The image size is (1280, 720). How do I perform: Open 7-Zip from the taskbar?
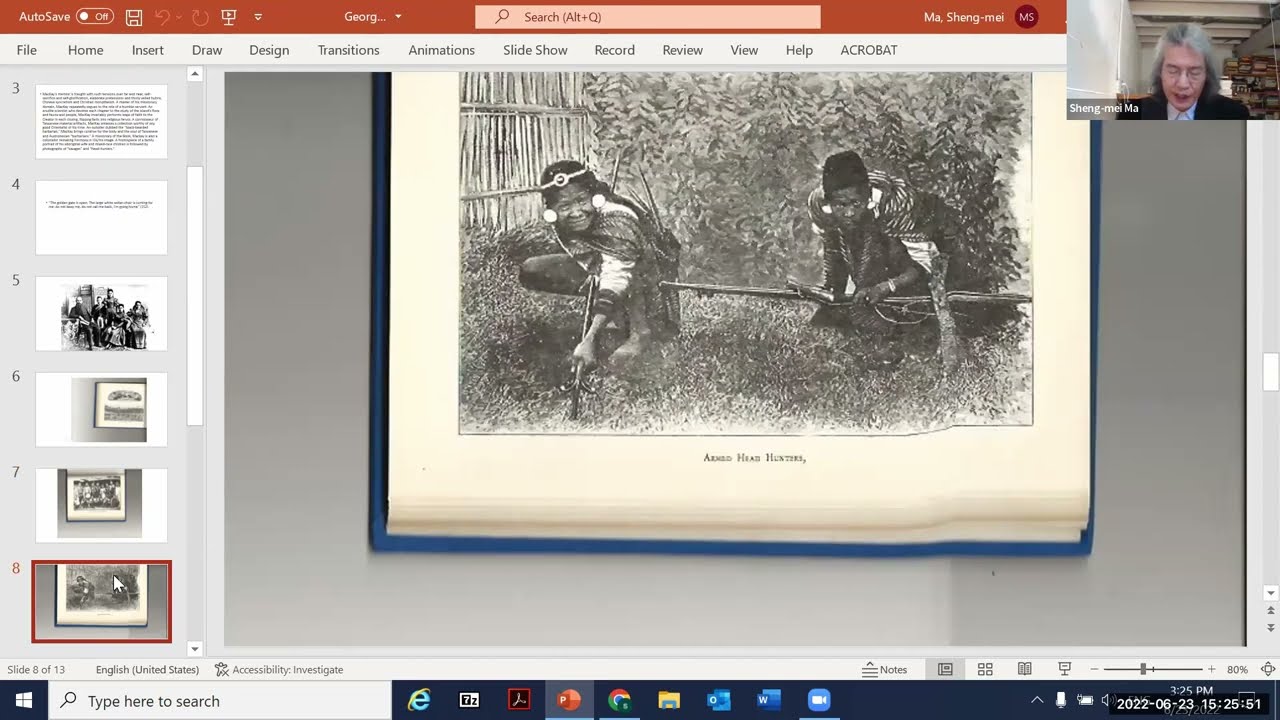tap(469, 700)
